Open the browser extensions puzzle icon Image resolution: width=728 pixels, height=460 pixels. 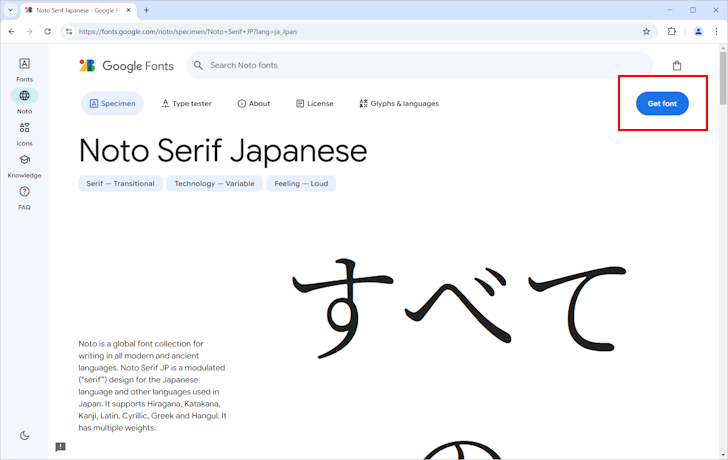(x=672, y=32)
